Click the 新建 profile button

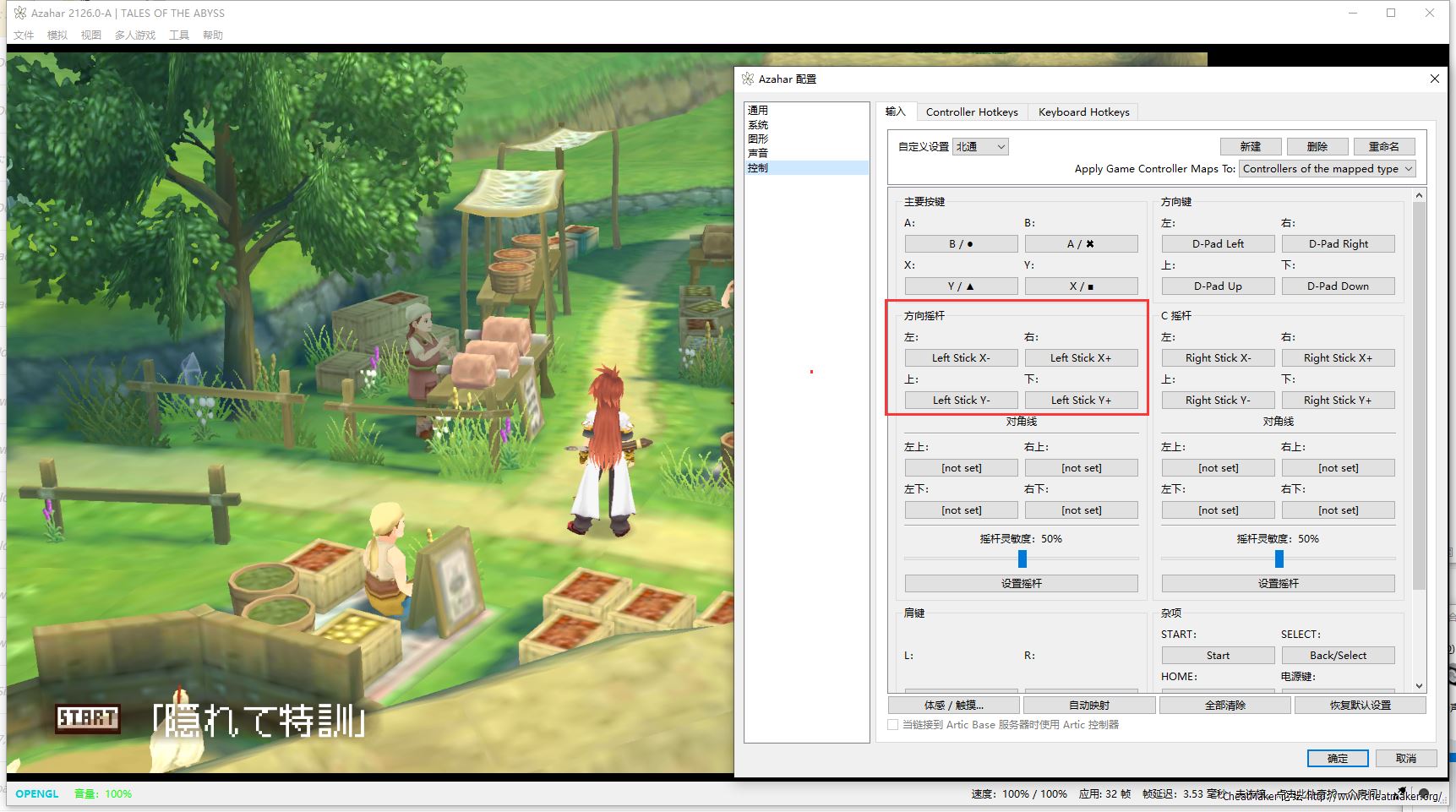(x=1251, y=146)
